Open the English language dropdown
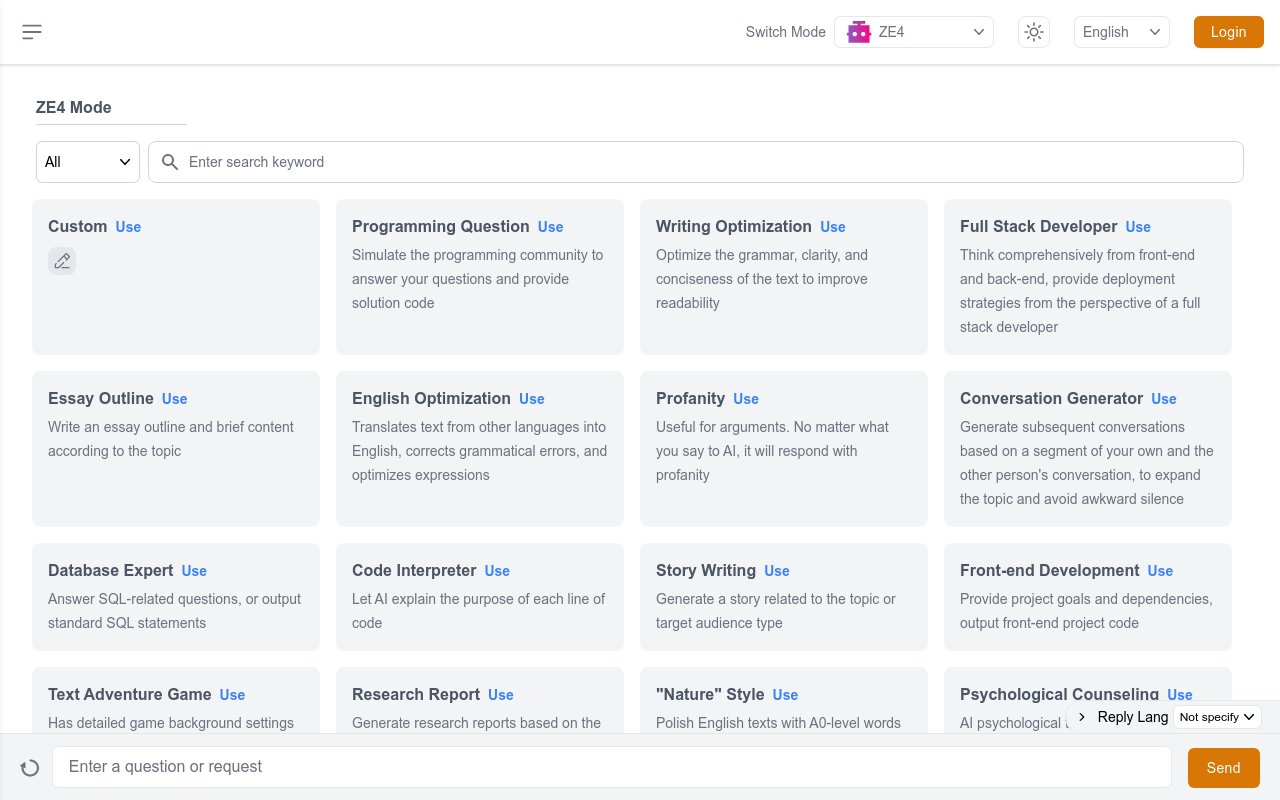This screenshot has width=1280, height=800. pos(1122,32)
